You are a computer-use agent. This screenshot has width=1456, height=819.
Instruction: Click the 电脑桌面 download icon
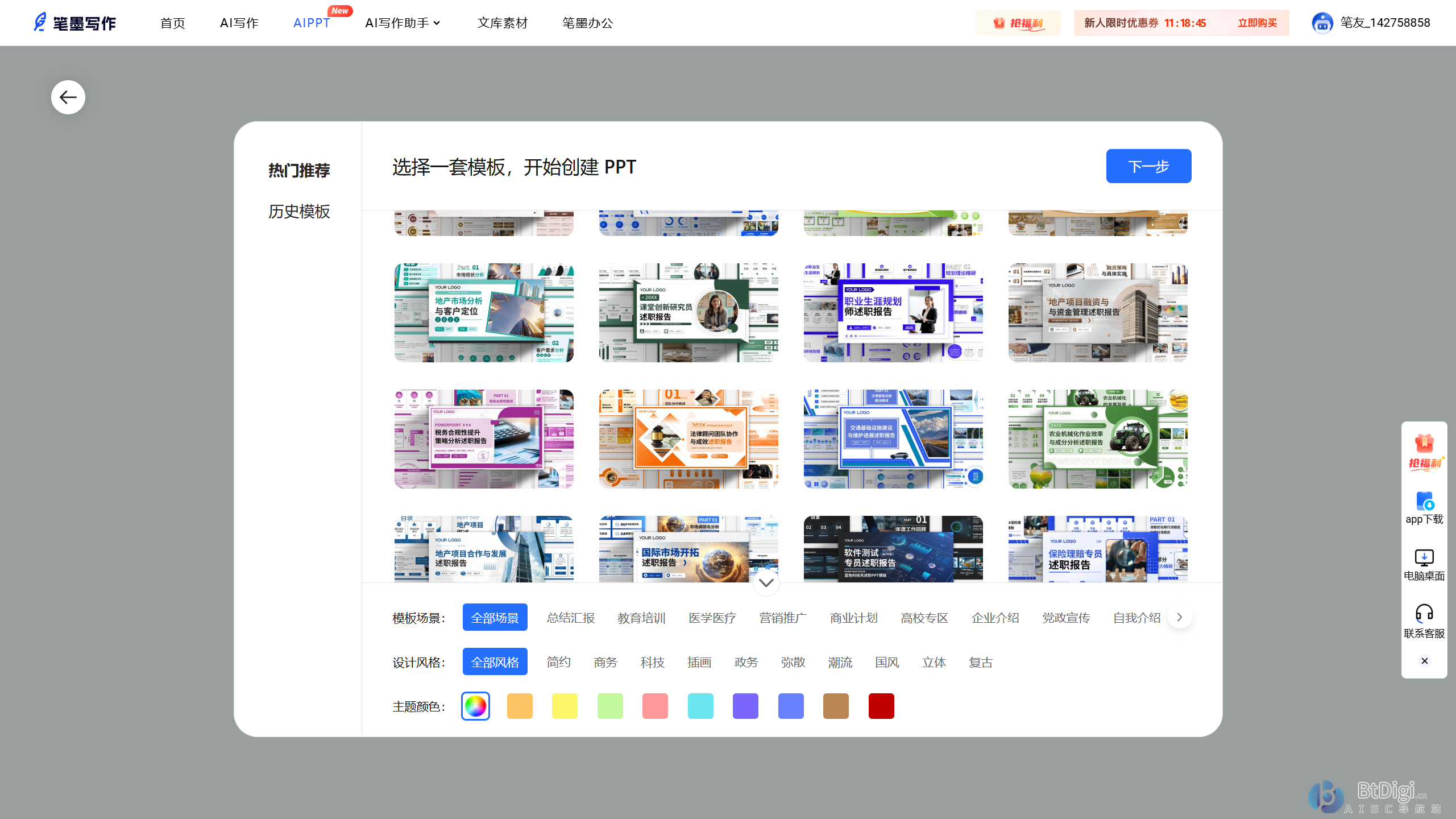click(x=1424, y=557)
